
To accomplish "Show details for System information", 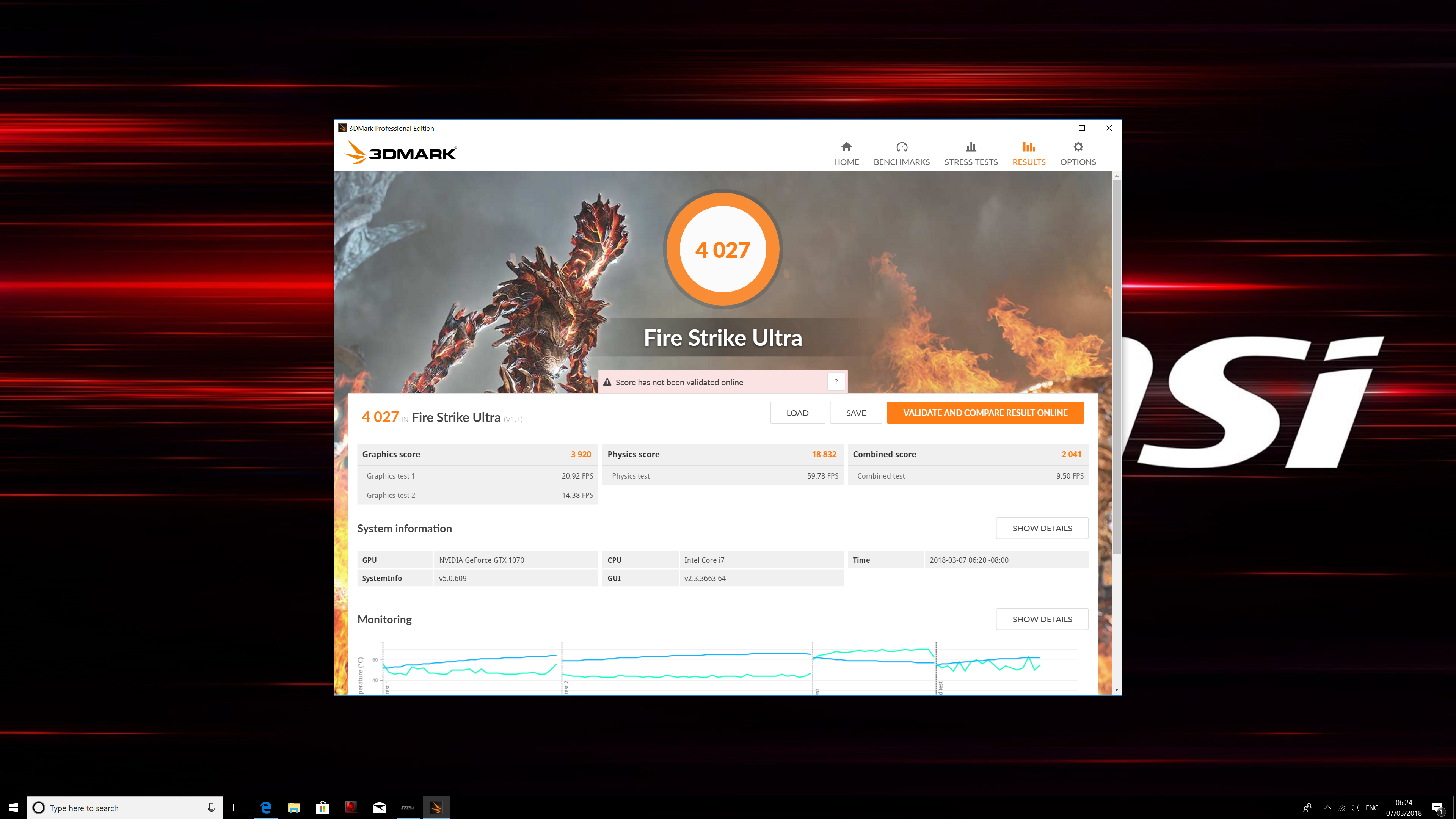I will [x=1042, y=528].
